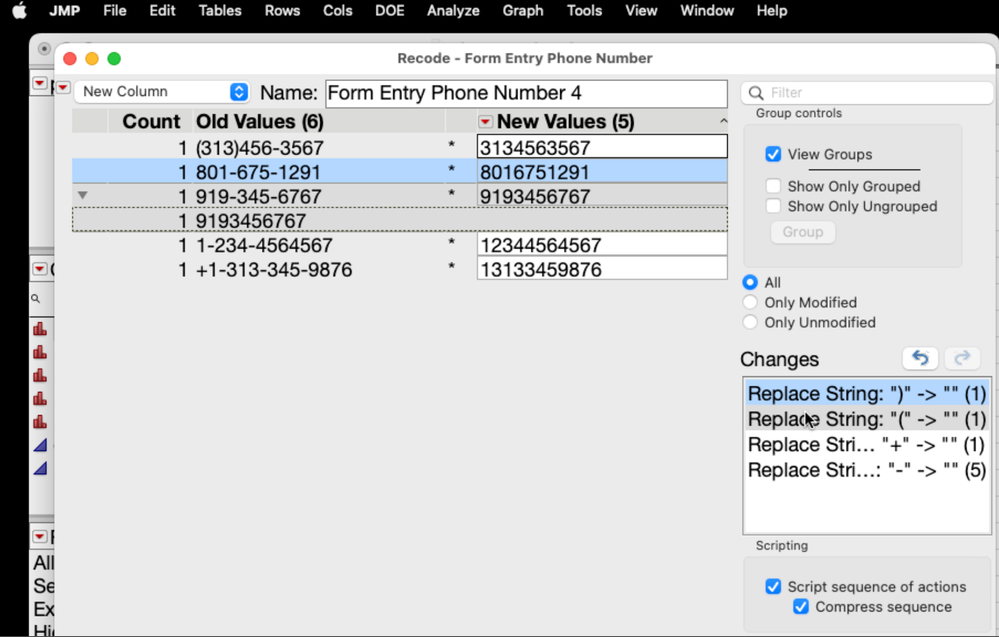Click the Group button

pyautogui.click(x=803, y=232)
